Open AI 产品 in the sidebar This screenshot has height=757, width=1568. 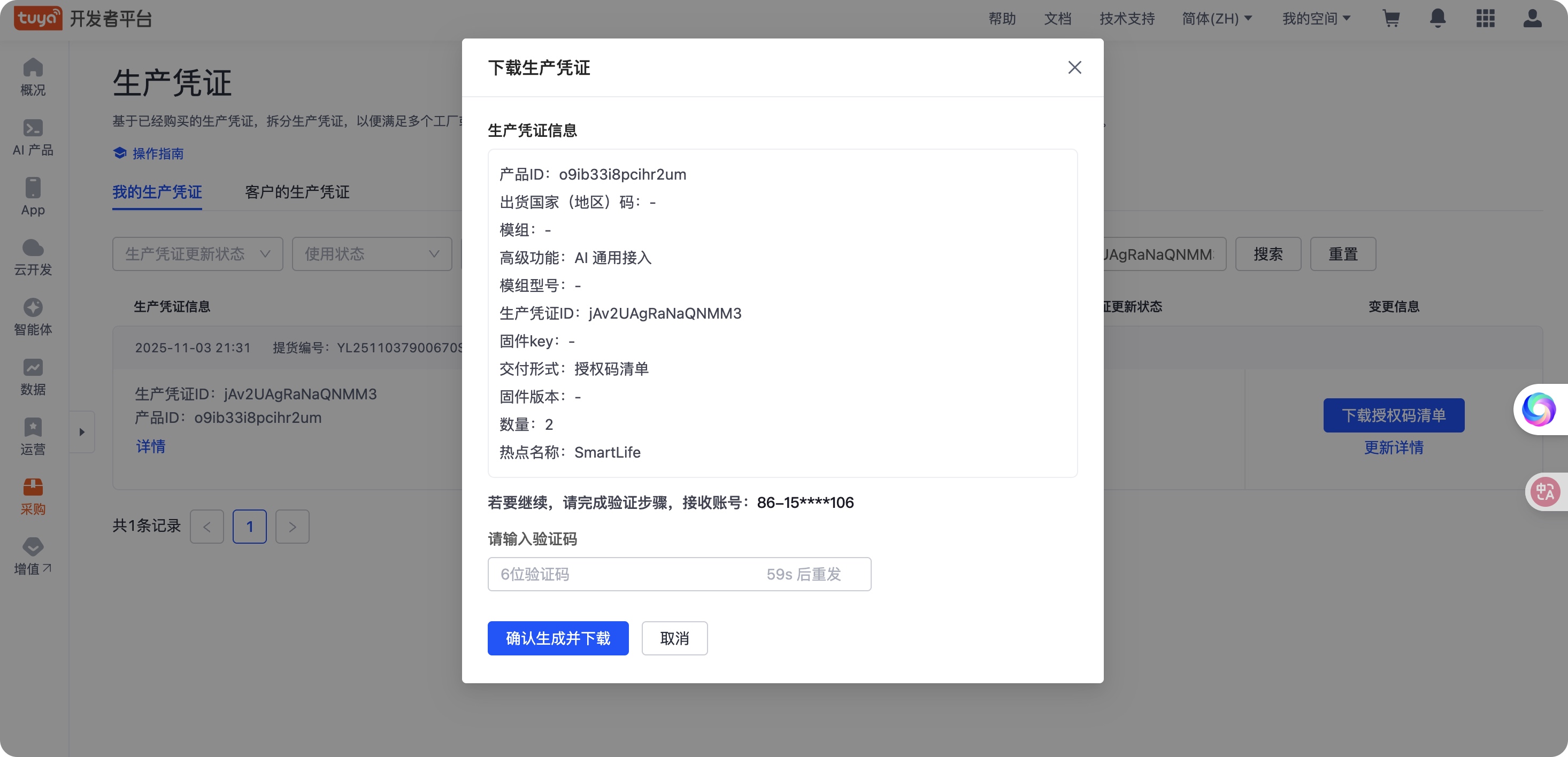[33, 137]
